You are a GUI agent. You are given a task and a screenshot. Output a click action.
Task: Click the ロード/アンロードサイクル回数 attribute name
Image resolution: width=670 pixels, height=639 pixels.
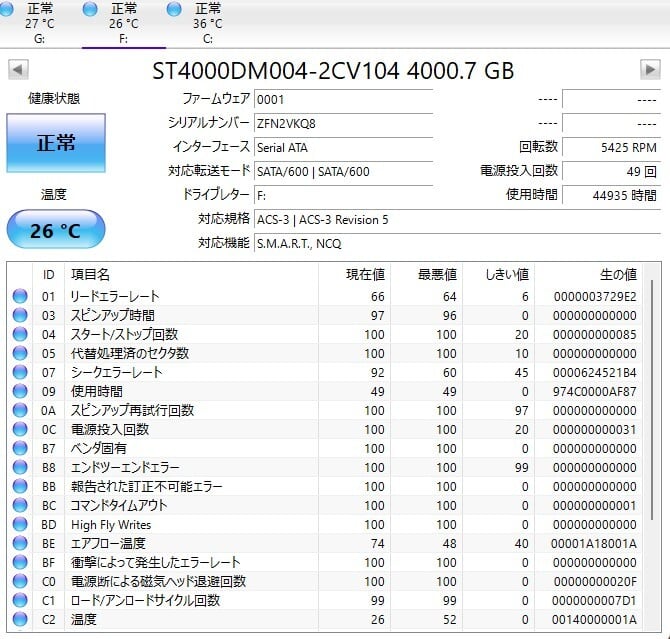pos(146,600)
